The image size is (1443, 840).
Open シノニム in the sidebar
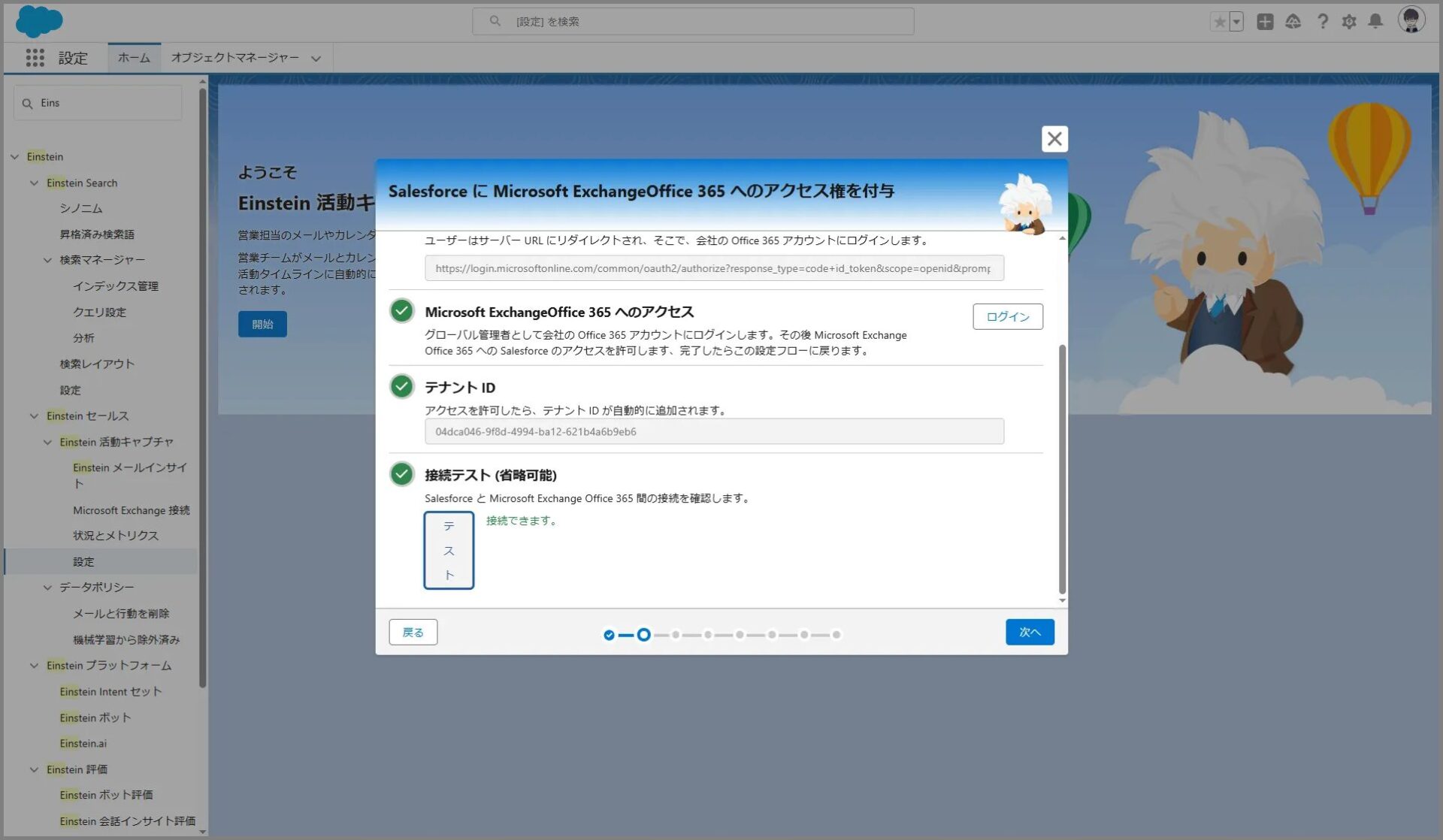pyautogui.click(x=81, y=208)
